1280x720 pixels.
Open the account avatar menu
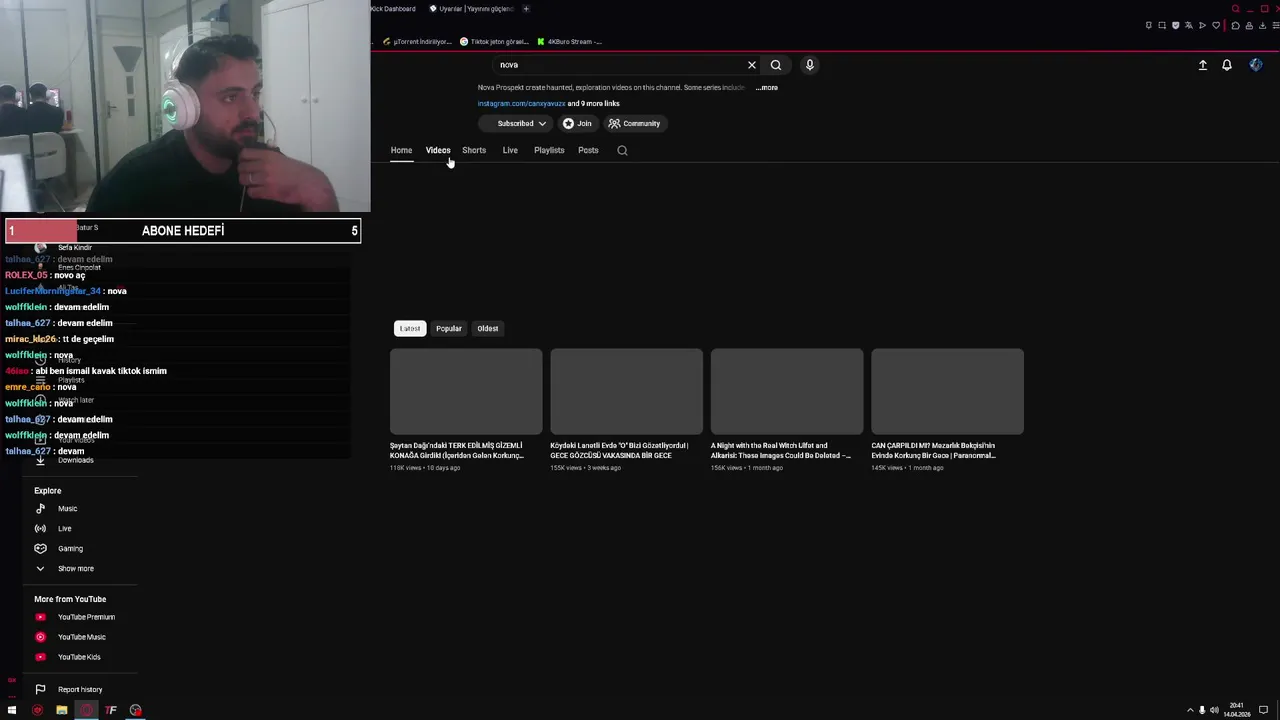(x=1256, y=65)
